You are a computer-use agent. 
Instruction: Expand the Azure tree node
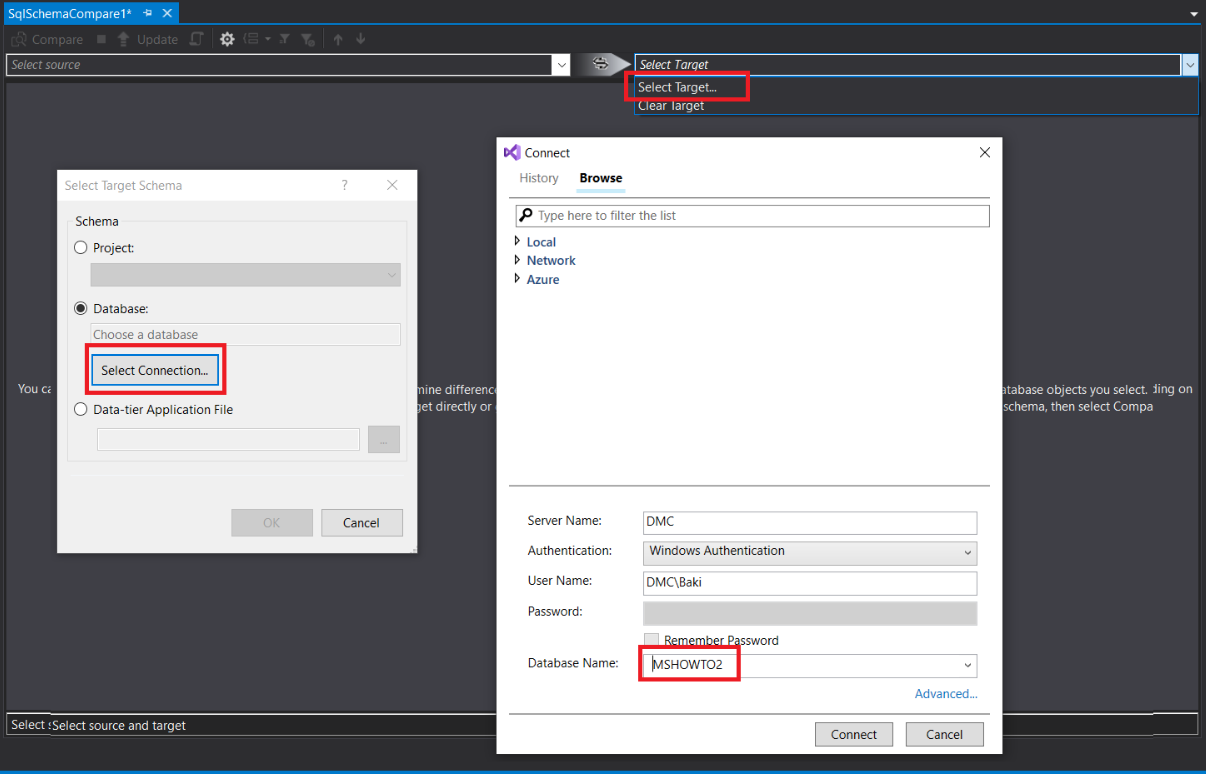pyautogui.click(x=517, y=279)
